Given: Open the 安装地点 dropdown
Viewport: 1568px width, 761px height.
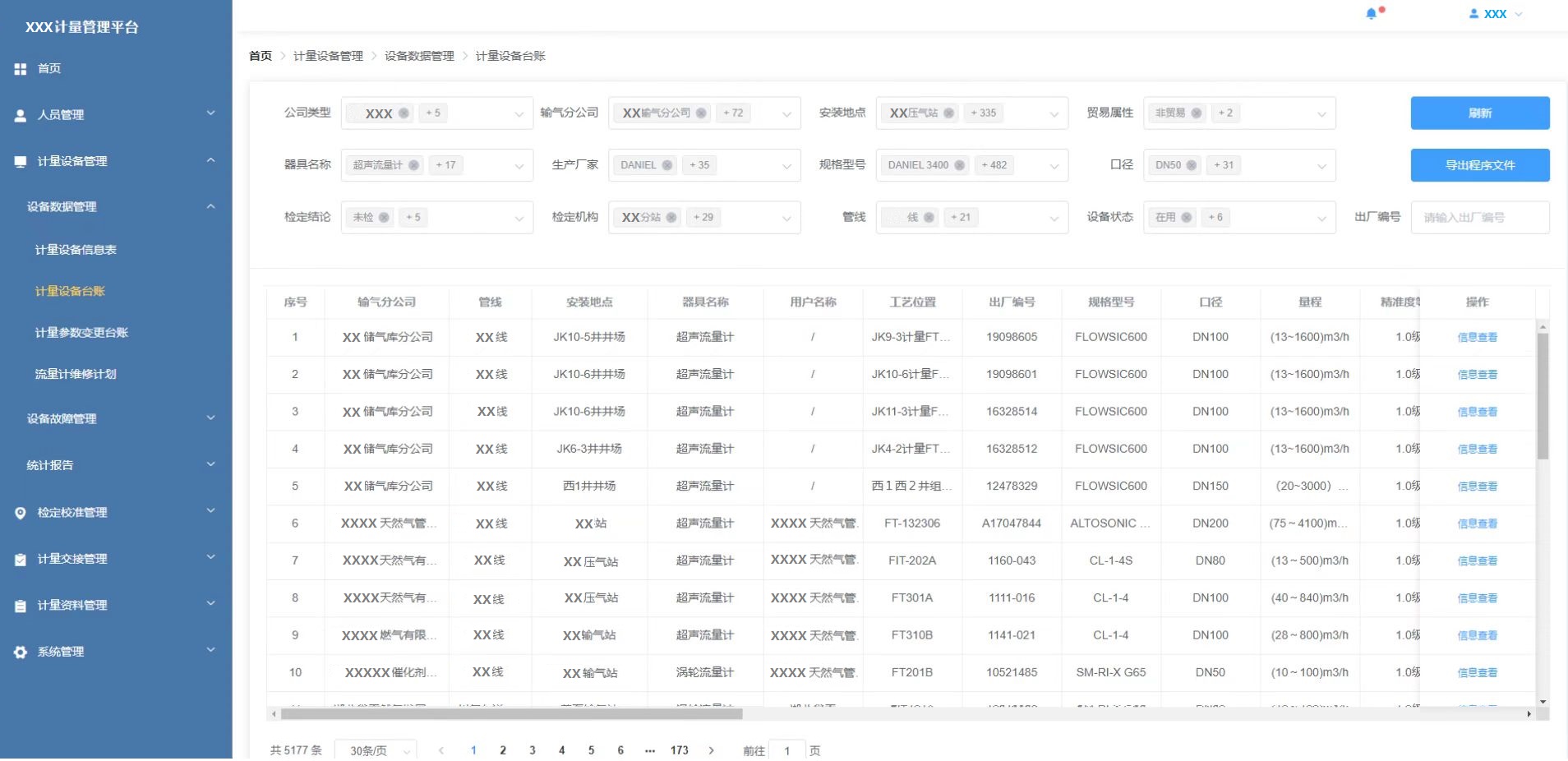Looking at the screenshot, I should (972, 113).
